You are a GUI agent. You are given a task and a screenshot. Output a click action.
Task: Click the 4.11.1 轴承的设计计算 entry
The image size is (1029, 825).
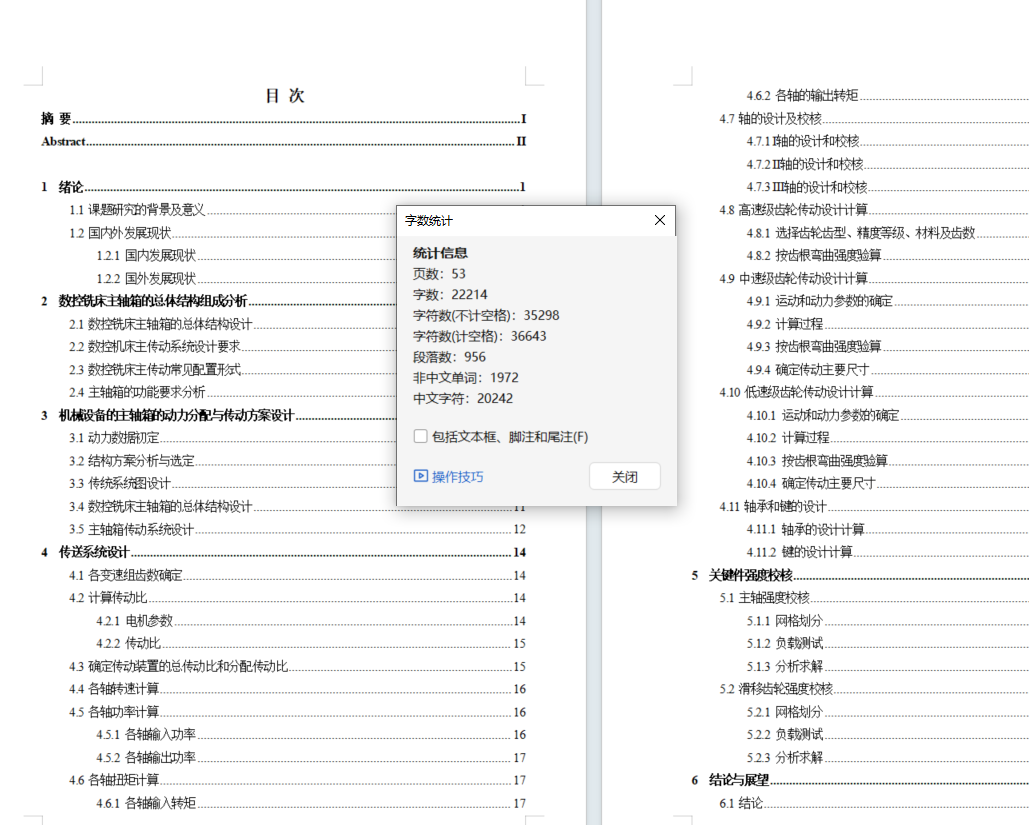click(x=888, y=529)
